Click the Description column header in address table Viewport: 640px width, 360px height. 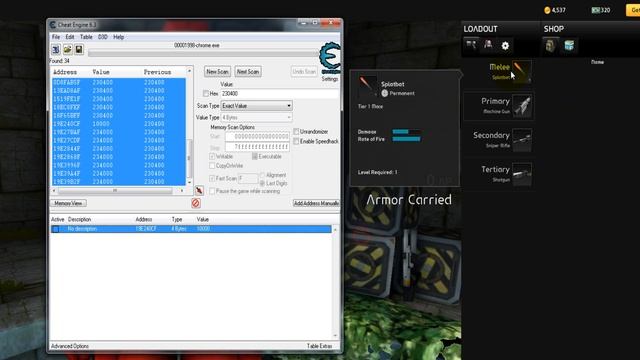tap(80, 220)
